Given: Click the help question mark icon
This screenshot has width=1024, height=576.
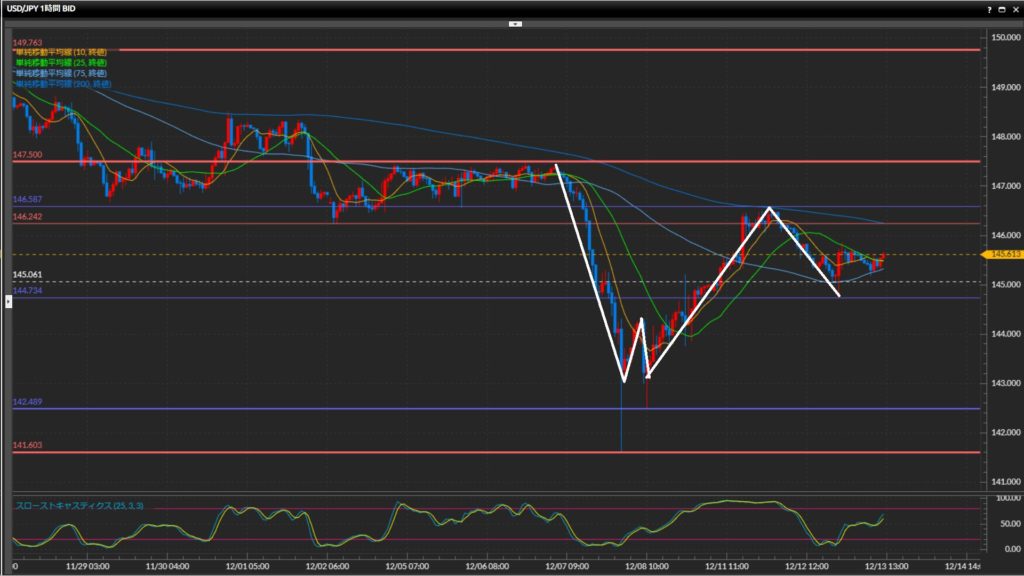Looking at the screenshot, I should [989, 8].
